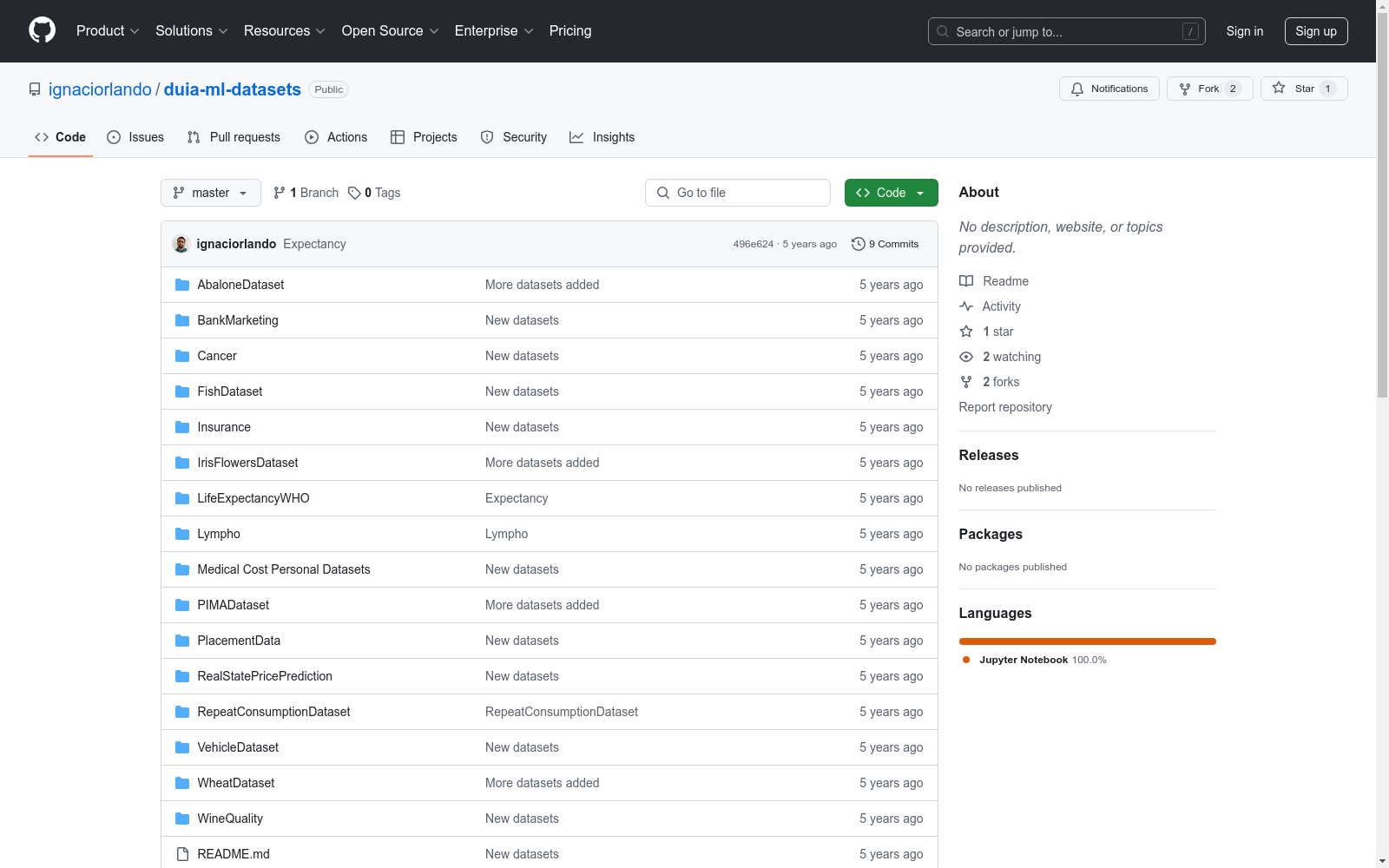Open the Enterprise dropdown

point(494,30)
